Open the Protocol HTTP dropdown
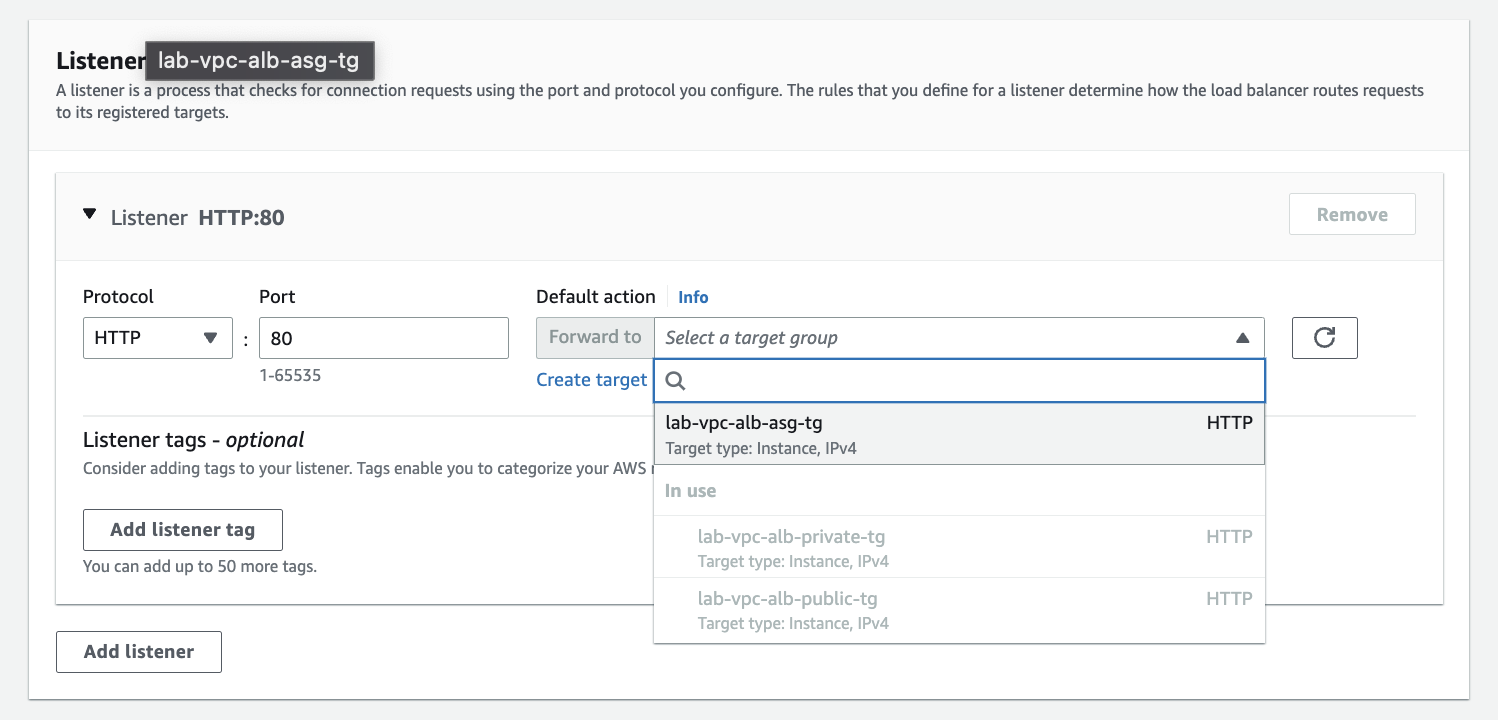This screenshot has width=1498, height=720. coord(157,338)
